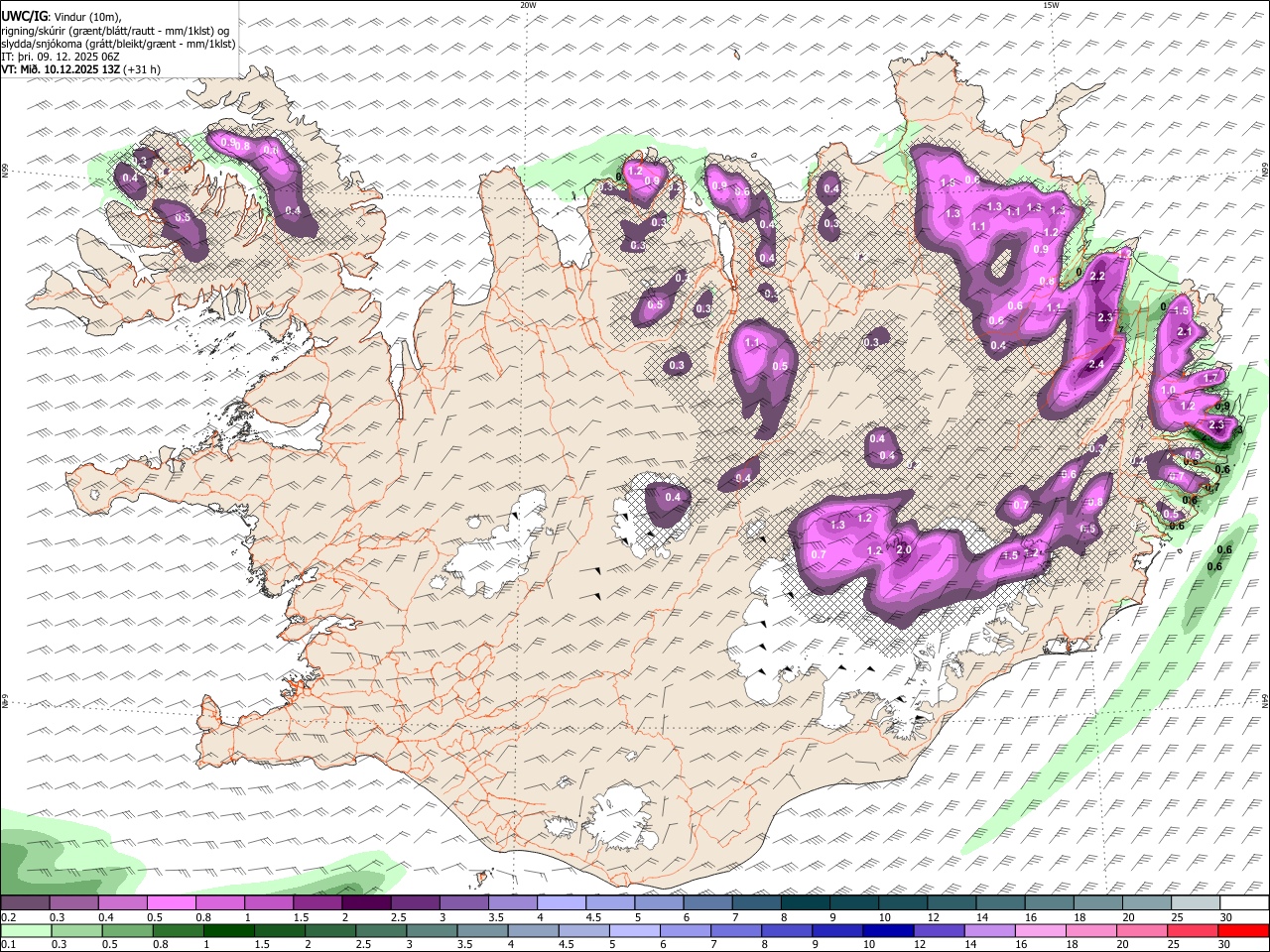Viewport: 1270px width, 952px height.
Task: Select the top-row mauve swatch starting at 0.3
Action: point(74,903)
